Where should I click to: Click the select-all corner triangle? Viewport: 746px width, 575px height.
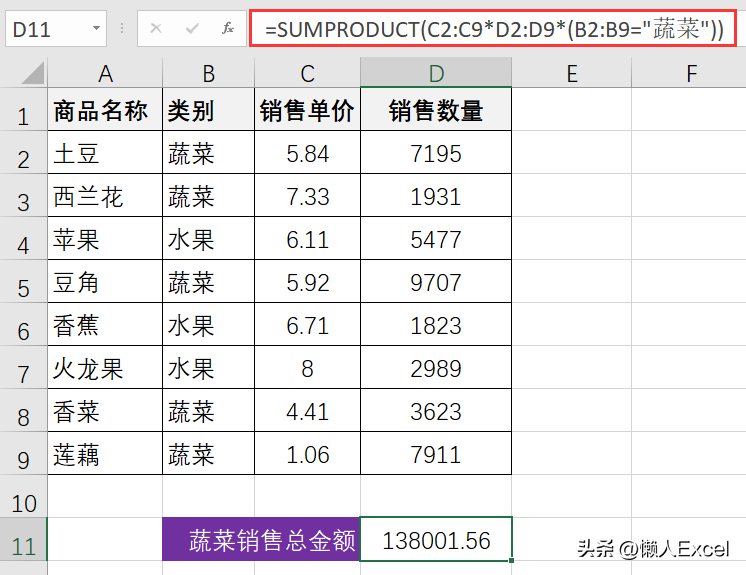tap(33, 72)
